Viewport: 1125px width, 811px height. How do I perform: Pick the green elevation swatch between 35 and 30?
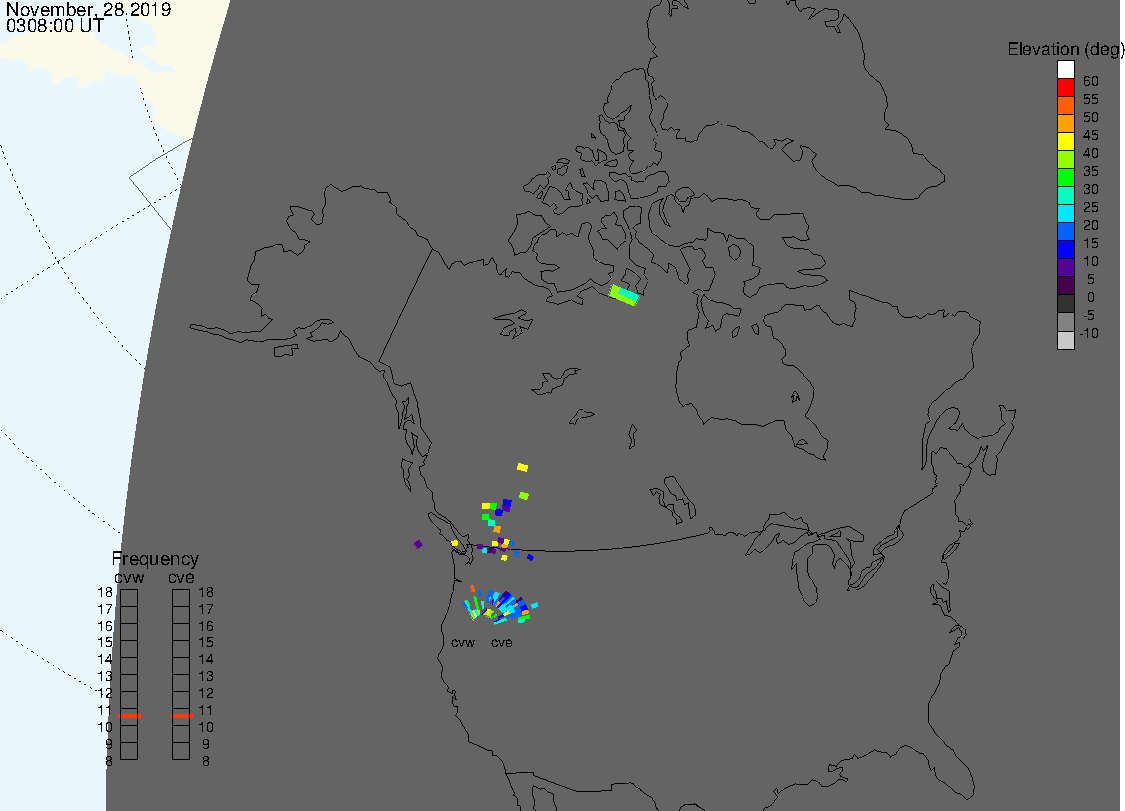point(1065,177)
